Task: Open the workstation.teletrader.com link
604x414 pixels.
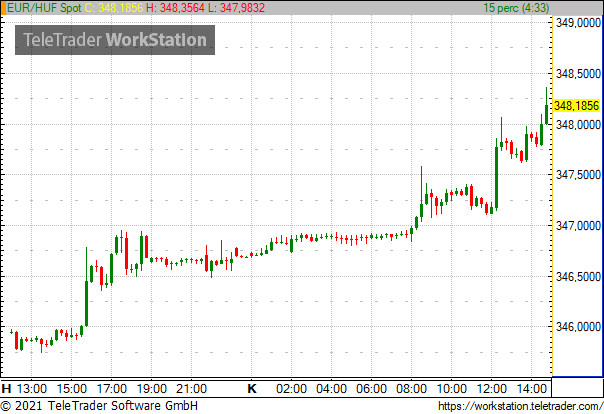Action: [x=521, y=406]
